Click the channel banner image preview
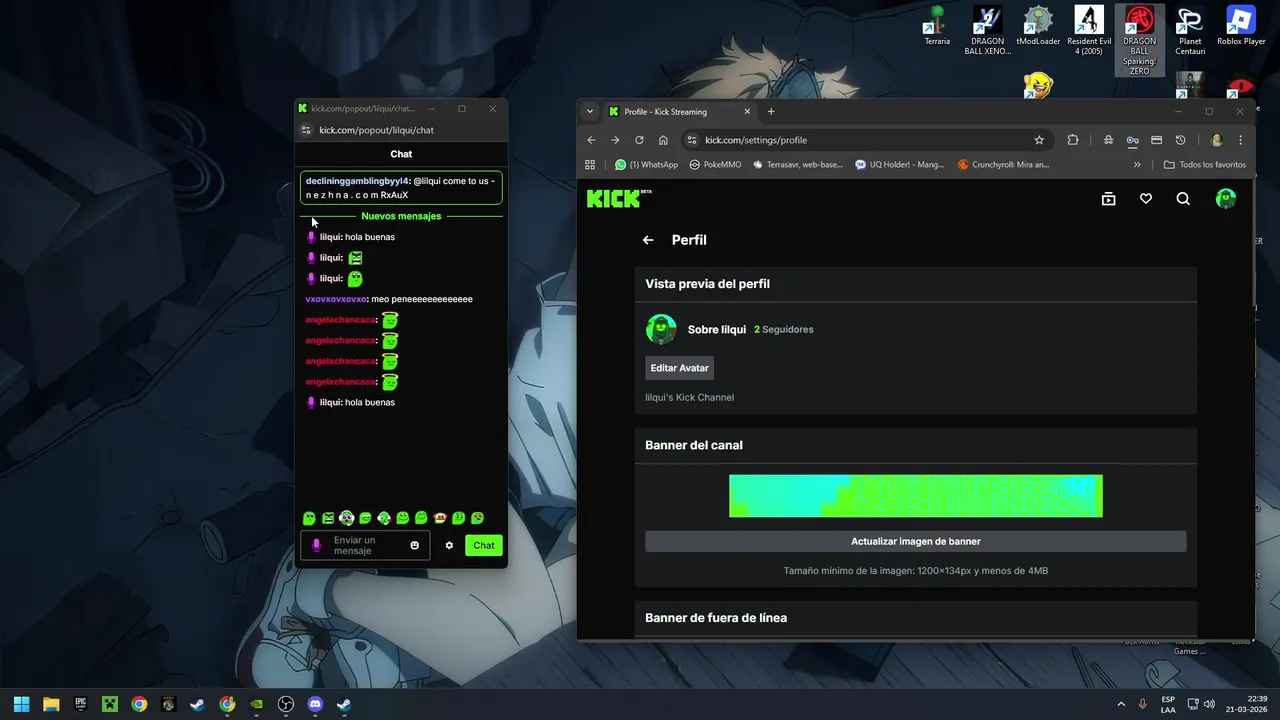This screenshot has width=1280, height=720. click(915, 496)
